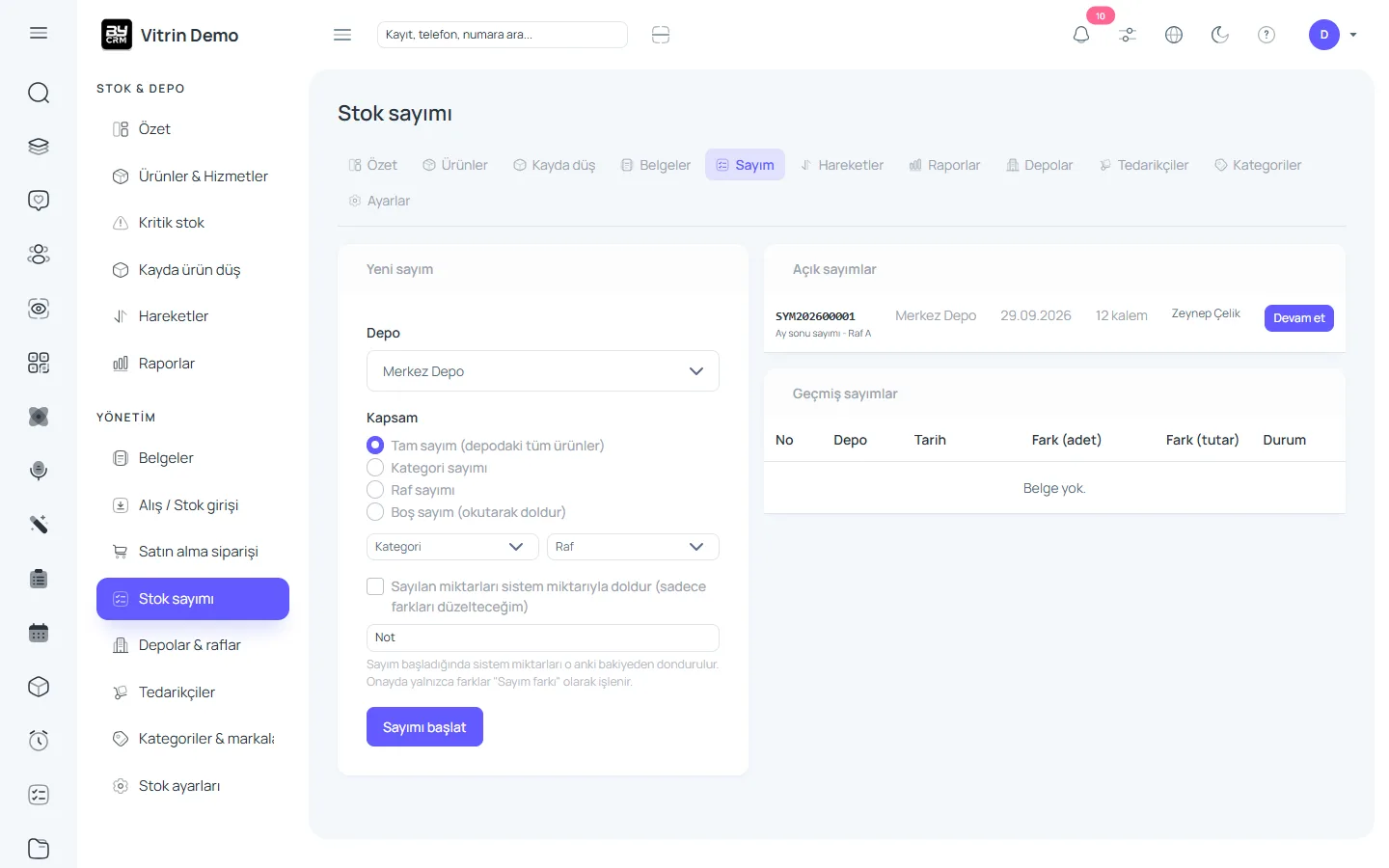Select the Boş sayım radio option
The height and width of the screenshot is (868, 1389).
click(x=375, y=512)
